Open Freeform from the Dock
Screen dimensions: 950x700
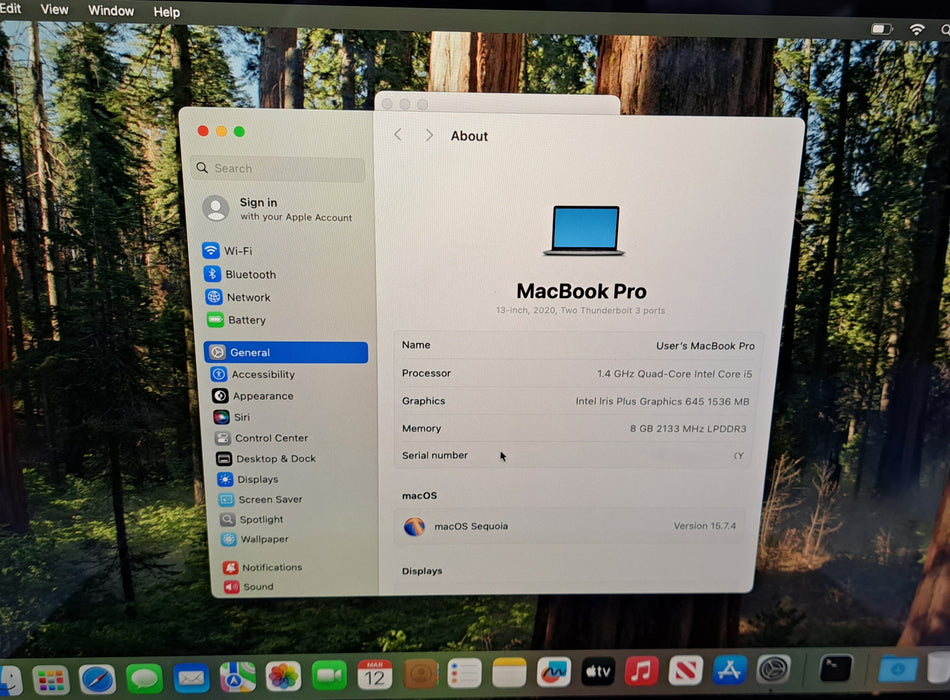(554, 672)
